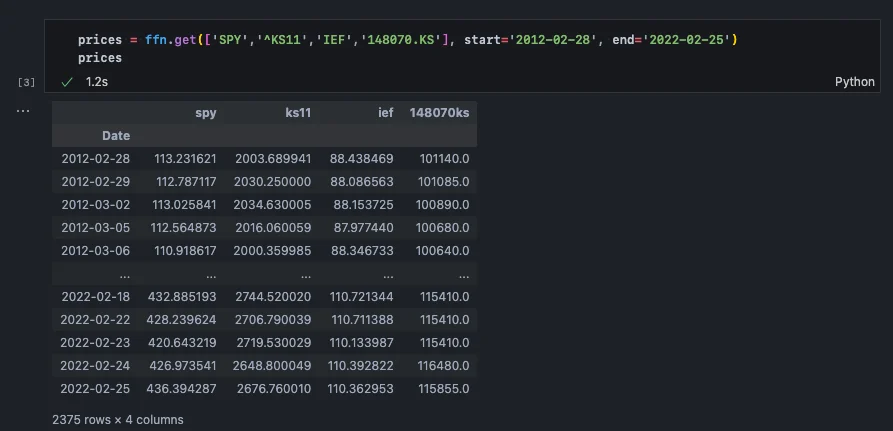The image size is (893, 431).
Task: Click the ks11 value 2648.800049
Action: (x=273, y=365)
